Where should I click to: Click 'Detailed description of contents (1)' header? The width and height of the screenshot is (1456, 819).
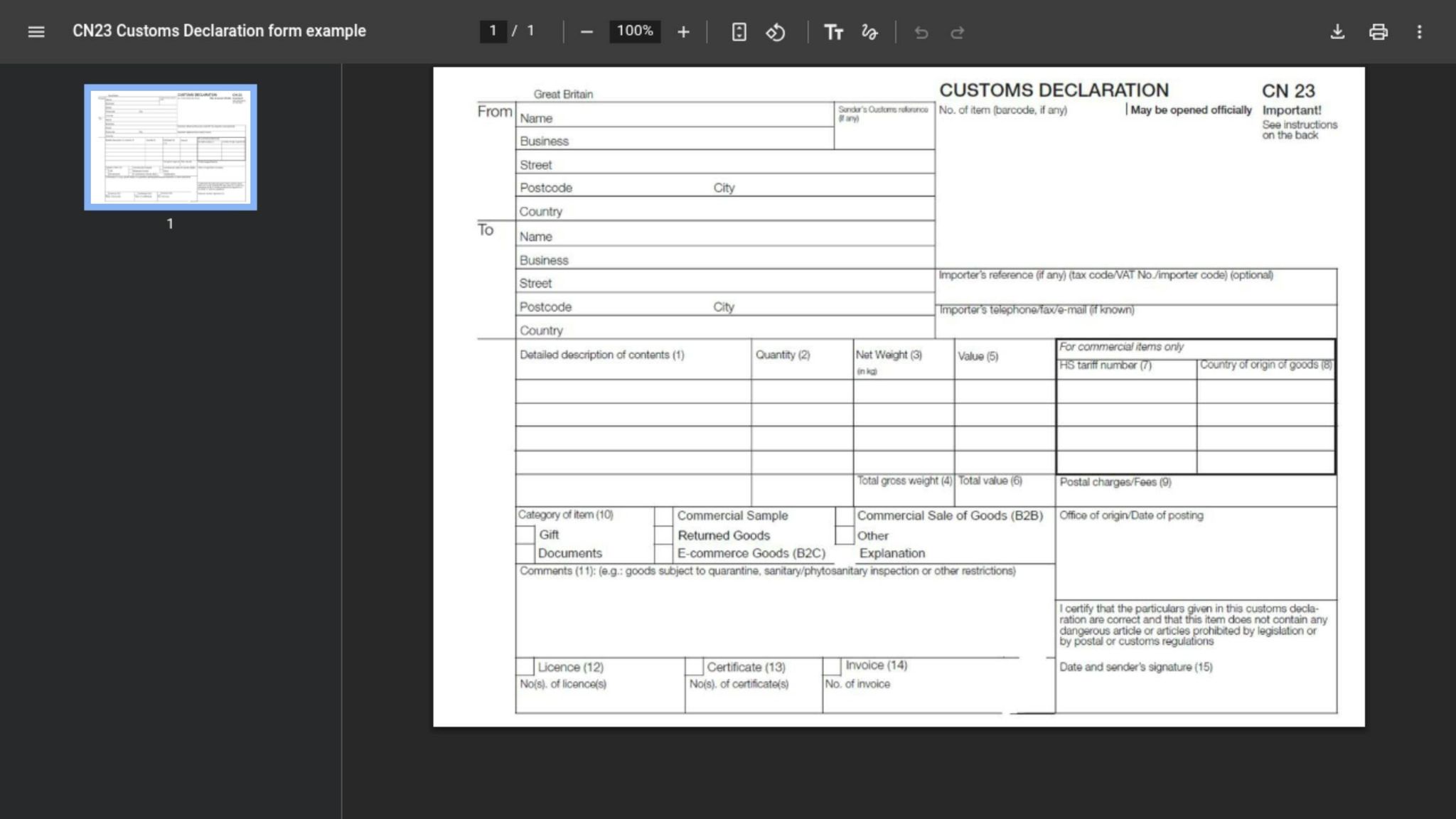pos(602,355)
